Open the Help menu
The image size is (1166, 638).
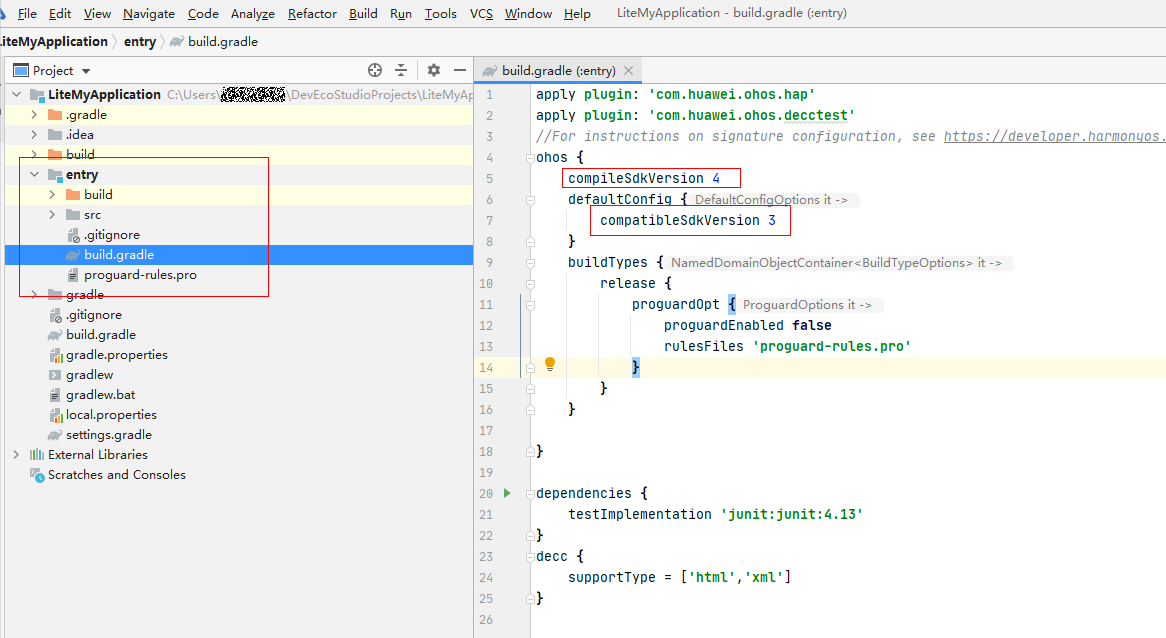(577, 13)
